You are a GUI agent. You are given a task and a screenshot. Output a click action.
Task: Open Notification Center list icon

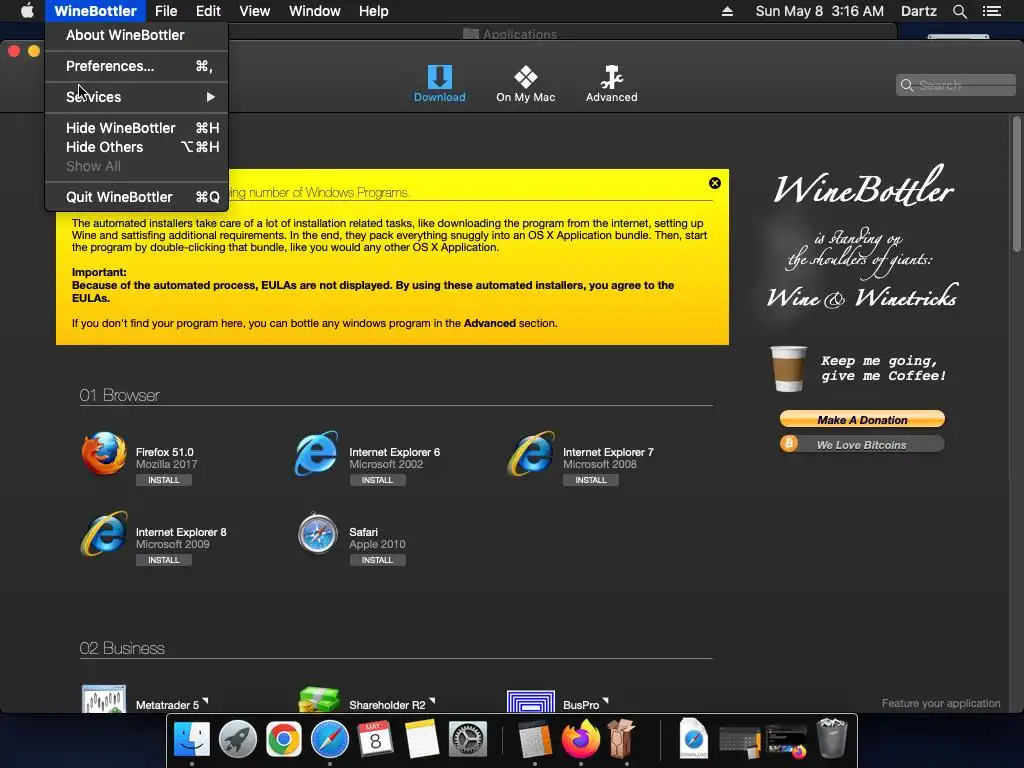(x=992, y=11)
